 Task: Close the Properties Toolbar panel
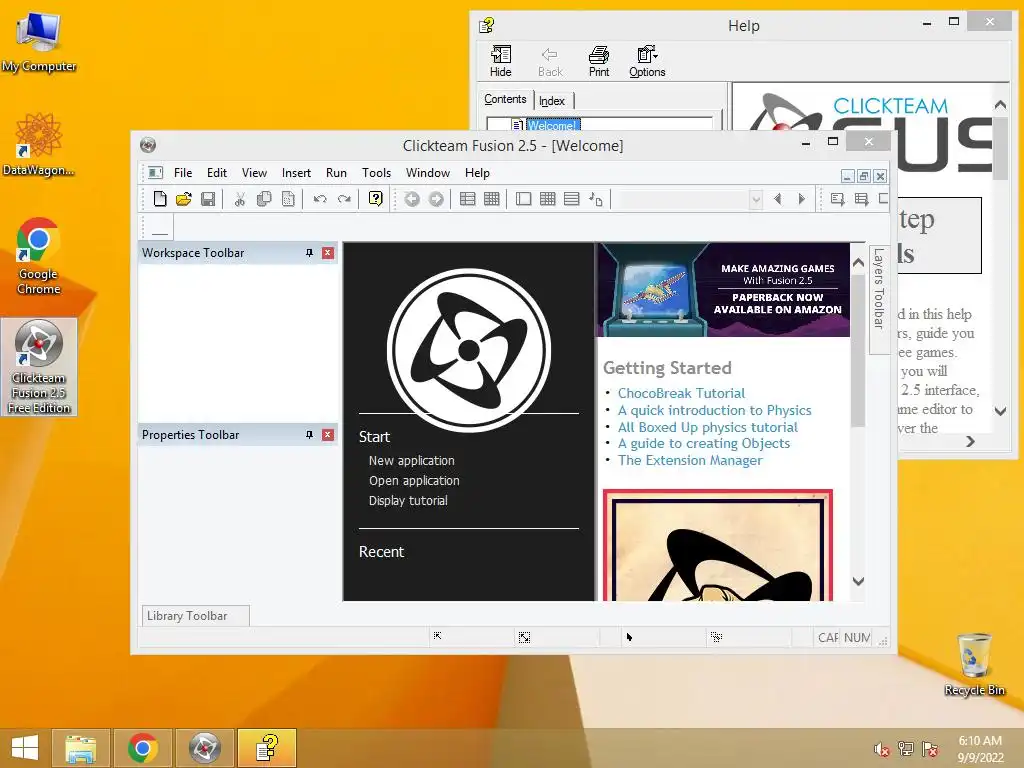click(x=328, y=435)
